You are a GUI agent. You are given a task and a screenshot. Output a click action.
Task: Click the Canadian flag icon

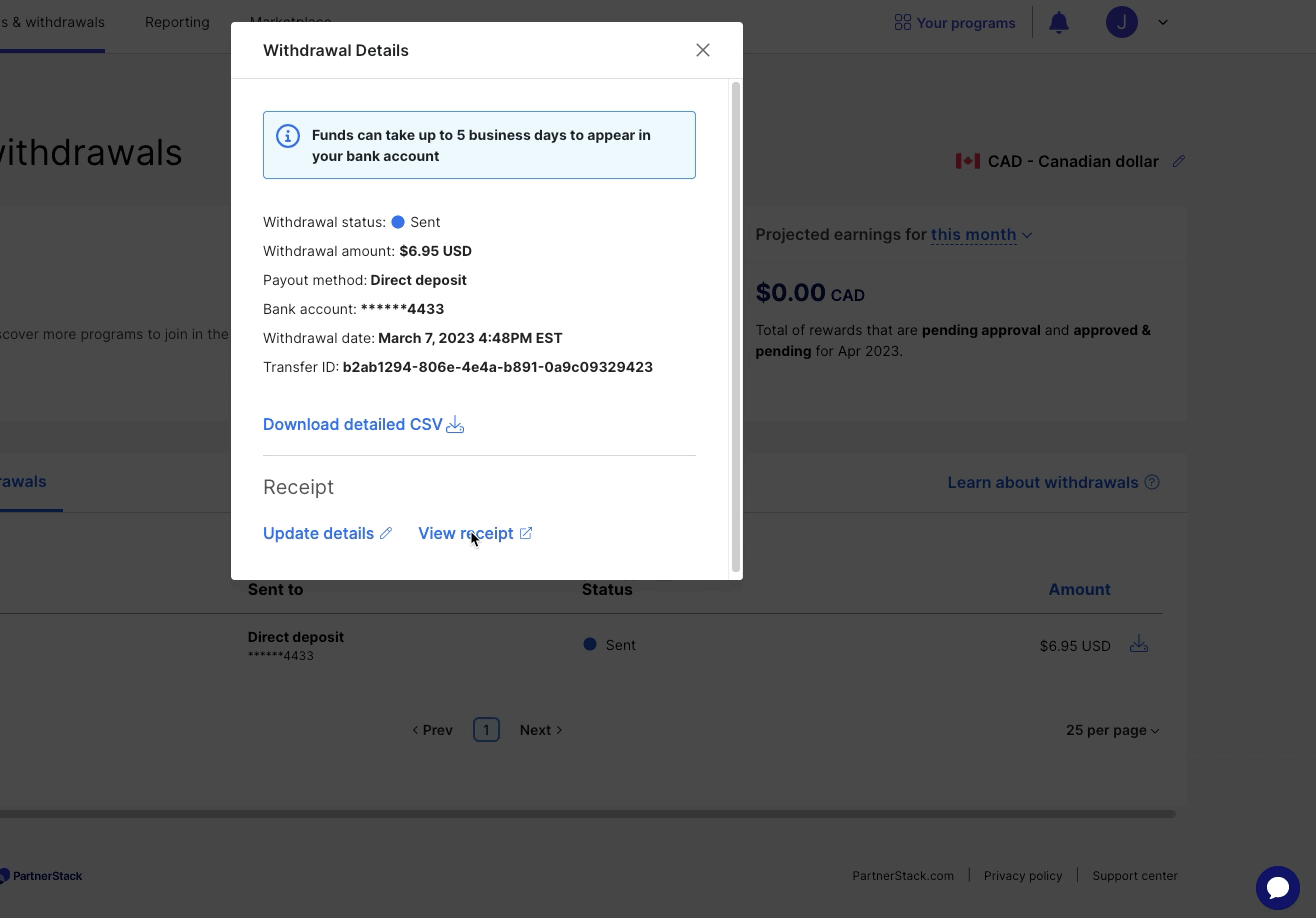click(x=967, y=161)
